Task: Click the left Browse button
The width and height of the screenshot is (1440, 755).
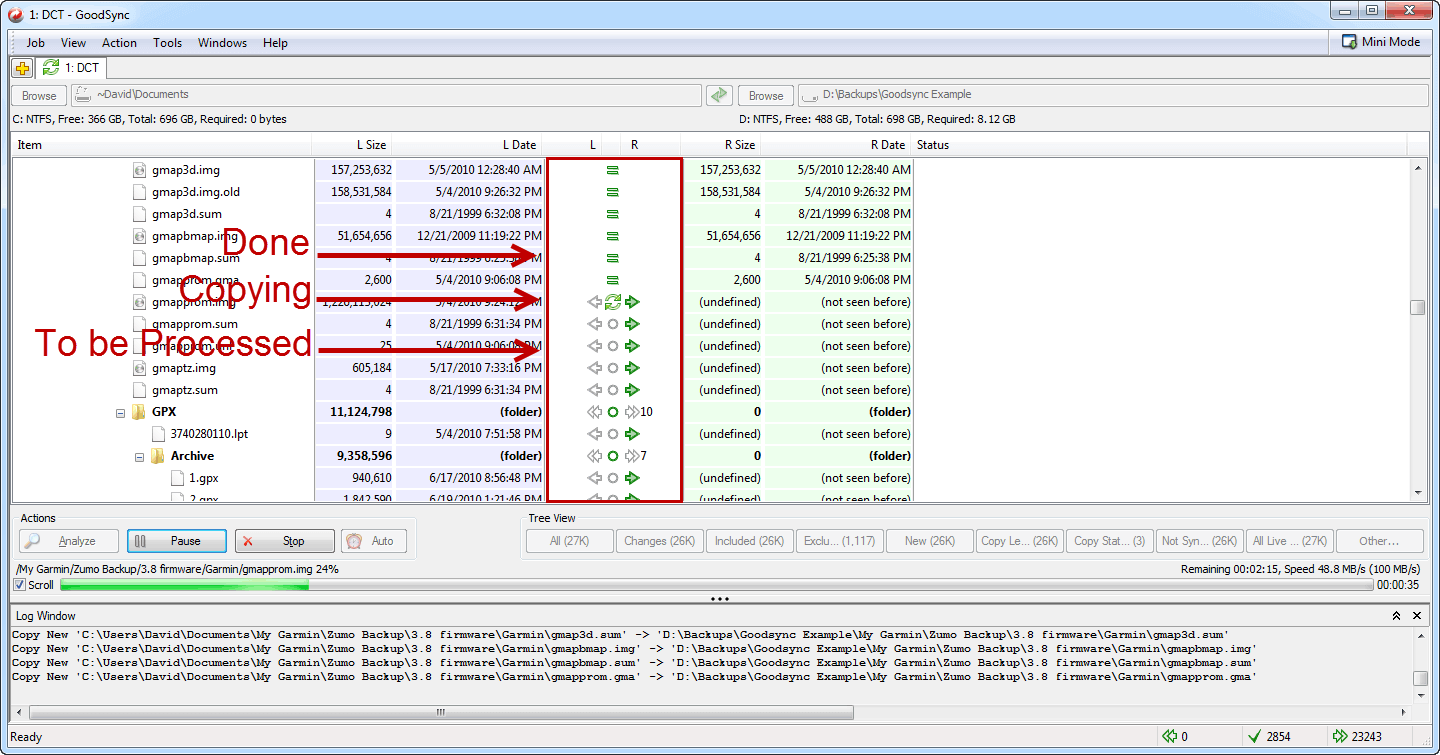Action: point(39,96)
